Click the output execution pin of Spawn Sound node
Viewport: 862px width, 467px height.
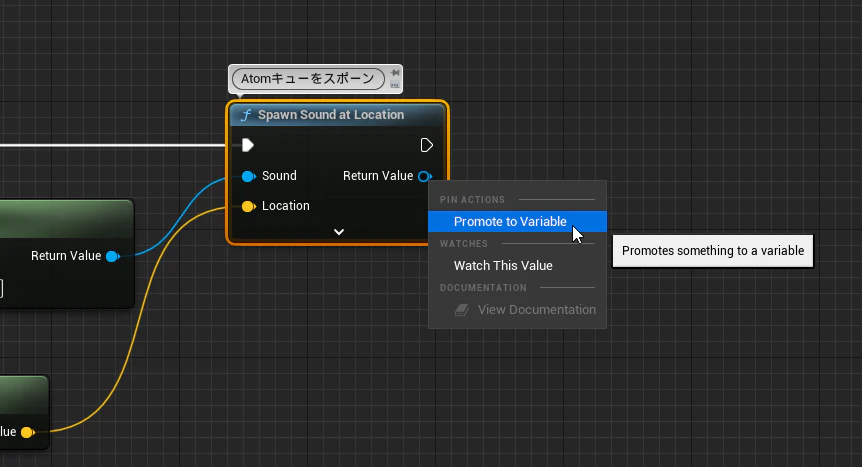coord(427,145)
